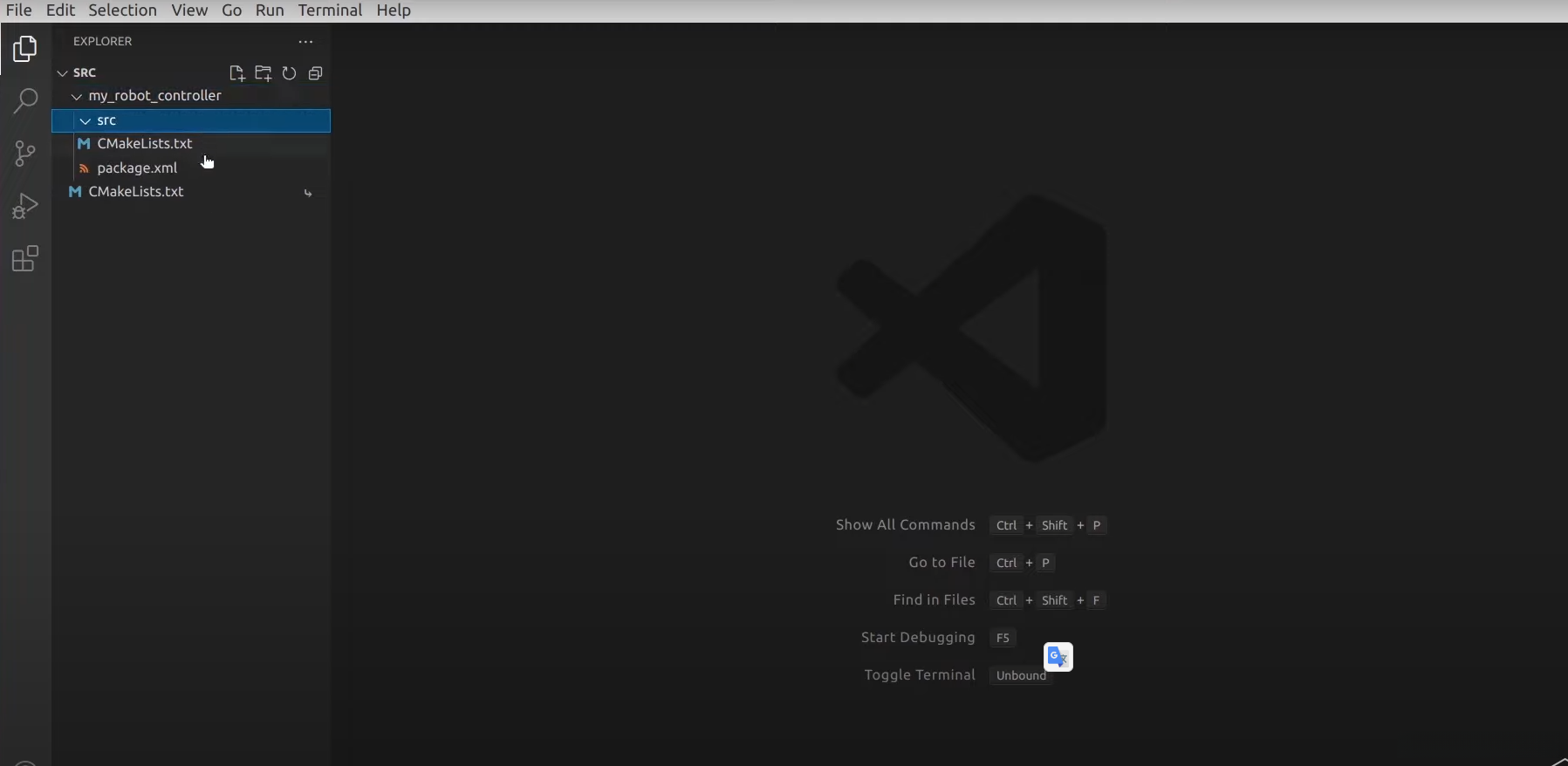Click the EXPLORER panel title
The height and width of the screenshot is (766, 1568).
click(102, 42)
